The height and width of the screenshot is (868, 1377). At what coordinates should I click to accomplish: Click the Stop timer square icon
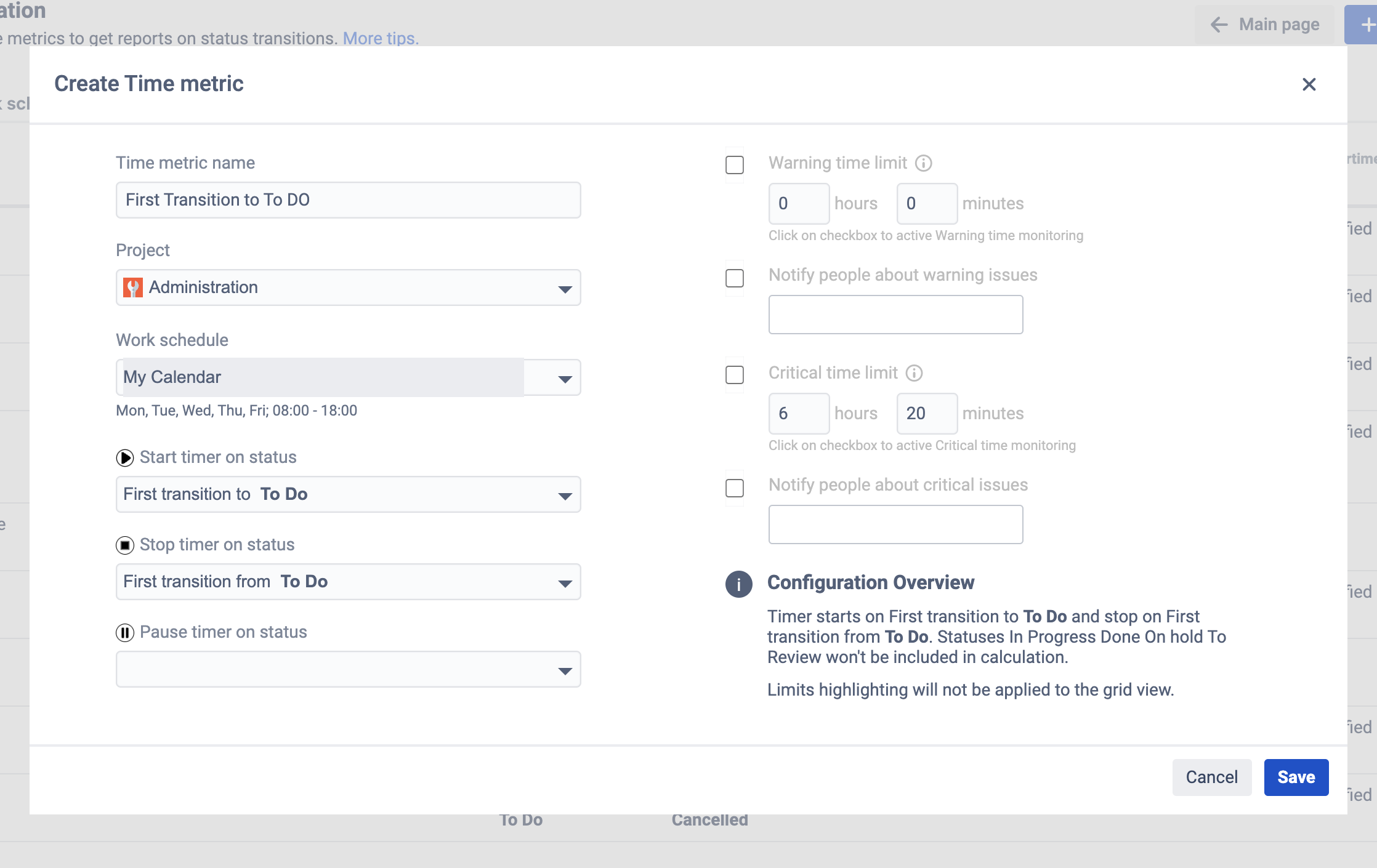pos(125,545)
